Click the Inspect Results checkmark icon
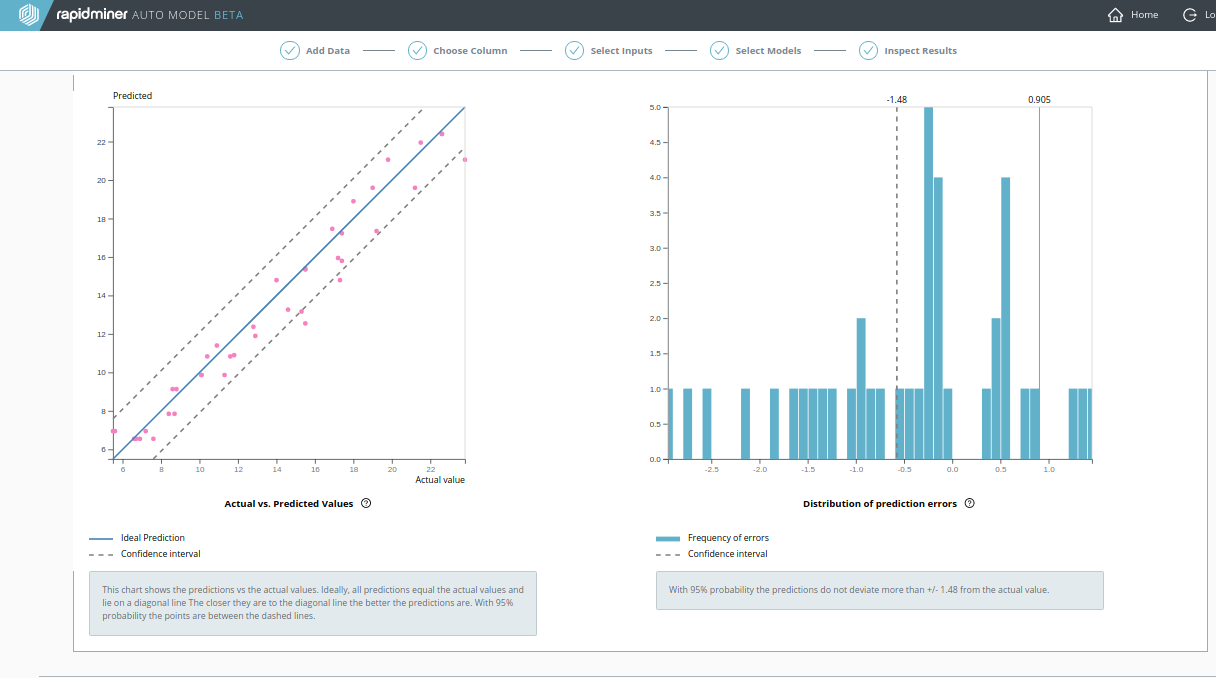Image resolution: width=1216 pixels, height=678 pixels. coord(868,51)
